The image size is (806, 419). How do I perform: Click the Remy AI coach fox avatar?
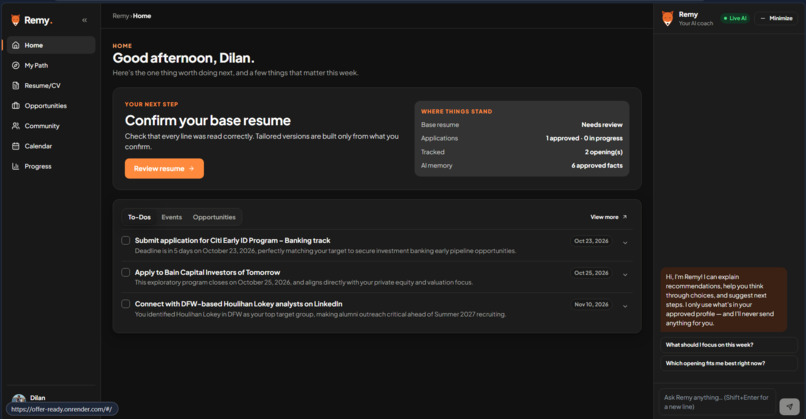tap(667, 19)
